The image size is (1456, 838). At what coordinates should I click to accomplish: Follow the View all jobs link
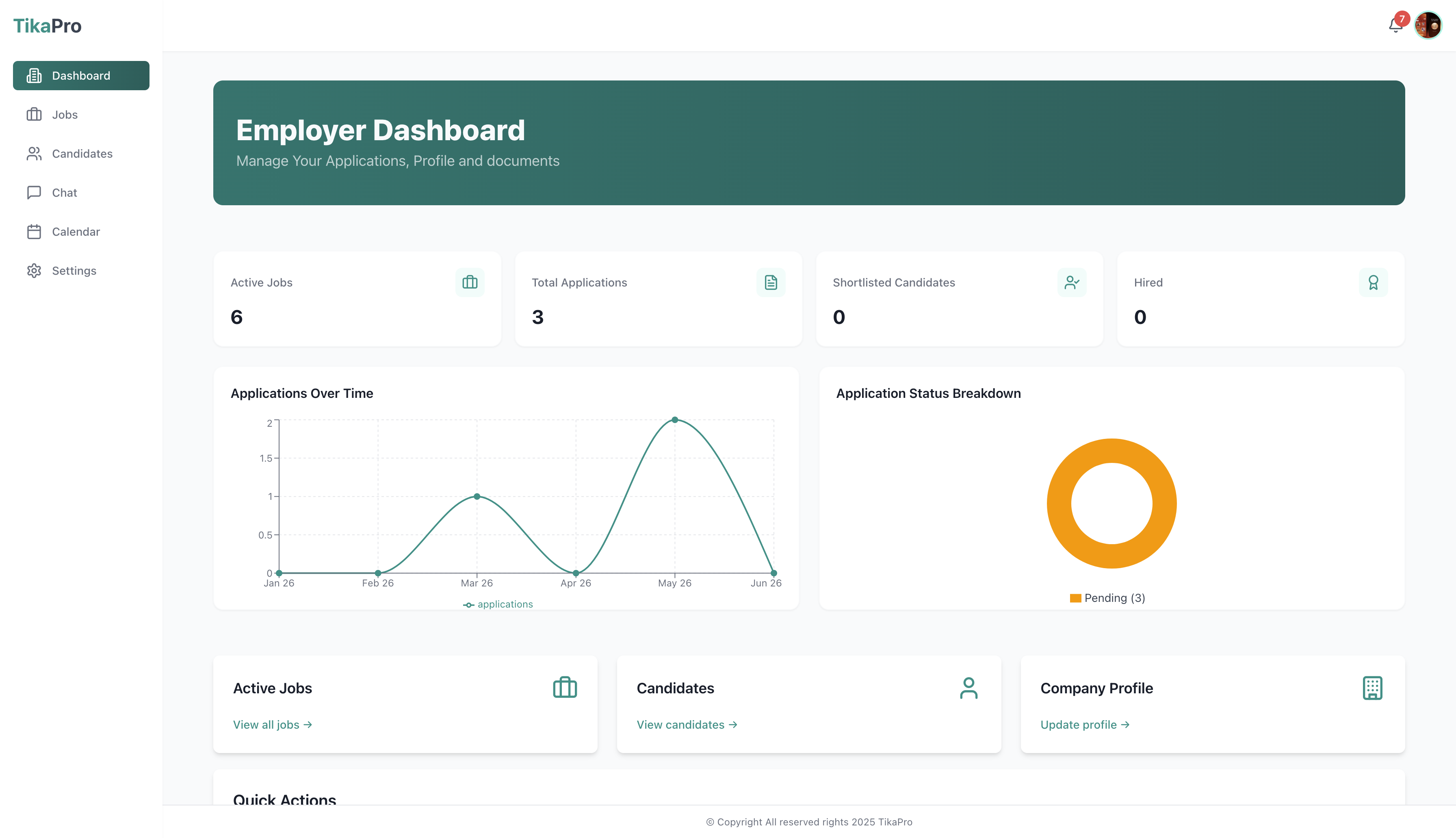(x=272, y=725)
